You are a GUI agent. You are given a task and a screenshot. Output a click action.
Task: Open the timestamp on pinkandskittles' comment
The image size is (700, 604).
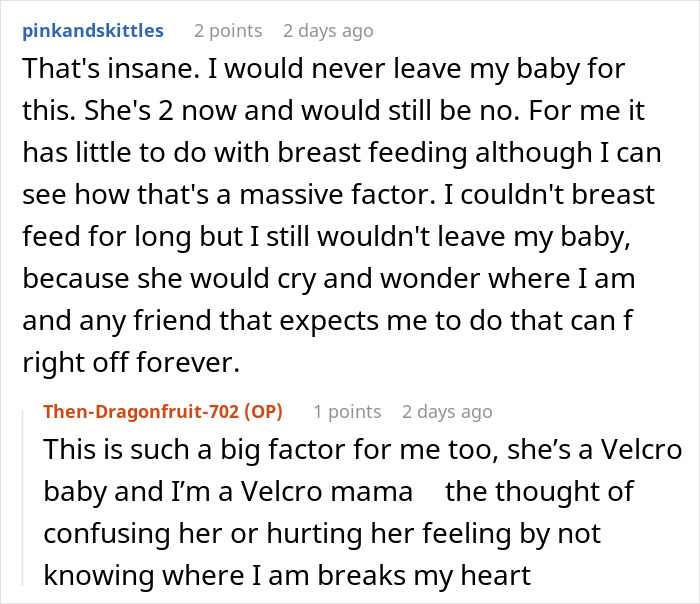(x=328, y=30)
